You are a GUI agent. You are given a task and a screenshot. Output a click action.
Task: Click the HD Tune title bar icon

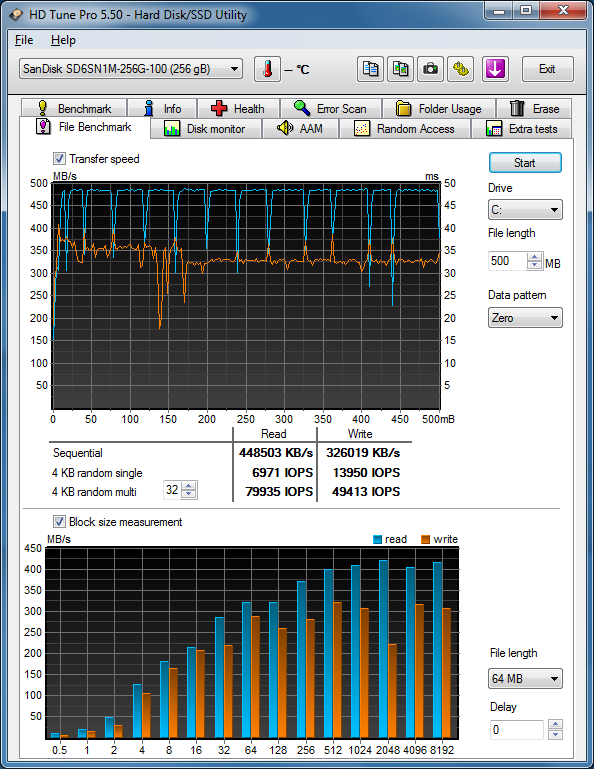pyautogui.click(x=16, y=14)
